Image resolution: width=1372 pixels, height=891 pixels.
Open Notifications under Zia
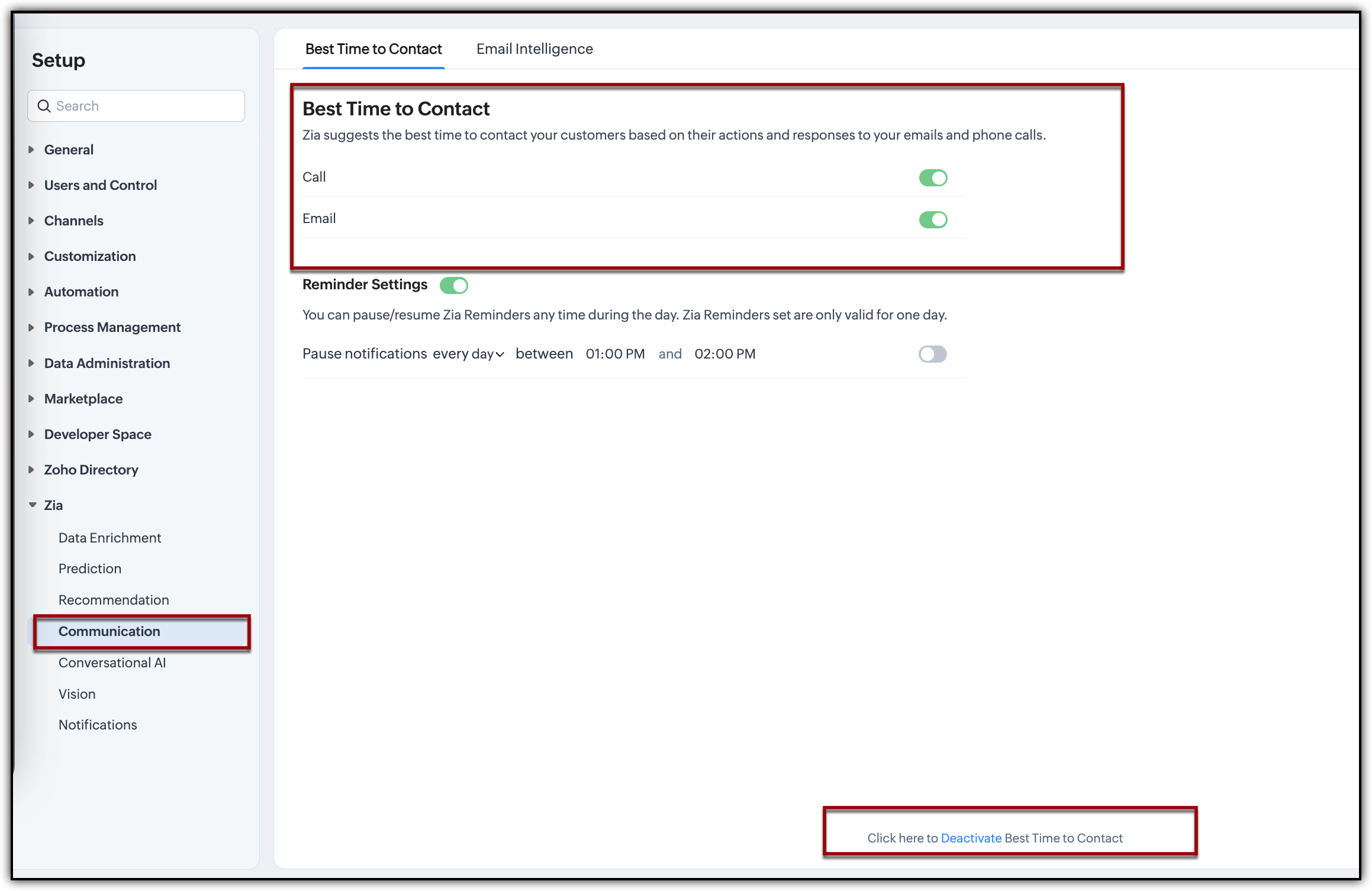(x=98, y=725)
